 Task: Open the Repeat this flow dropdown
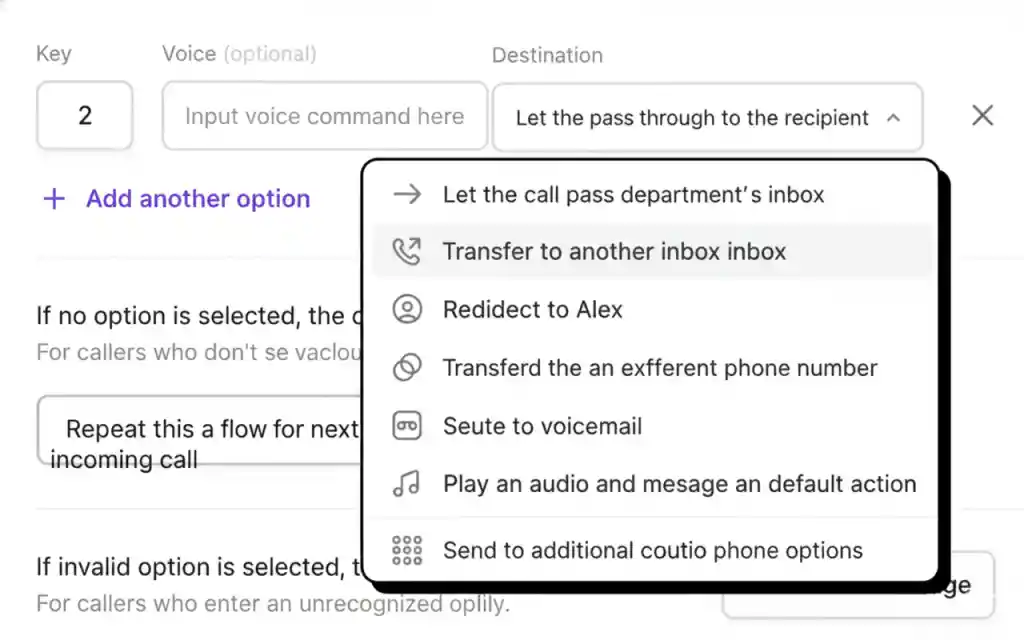tap(199, 430)
